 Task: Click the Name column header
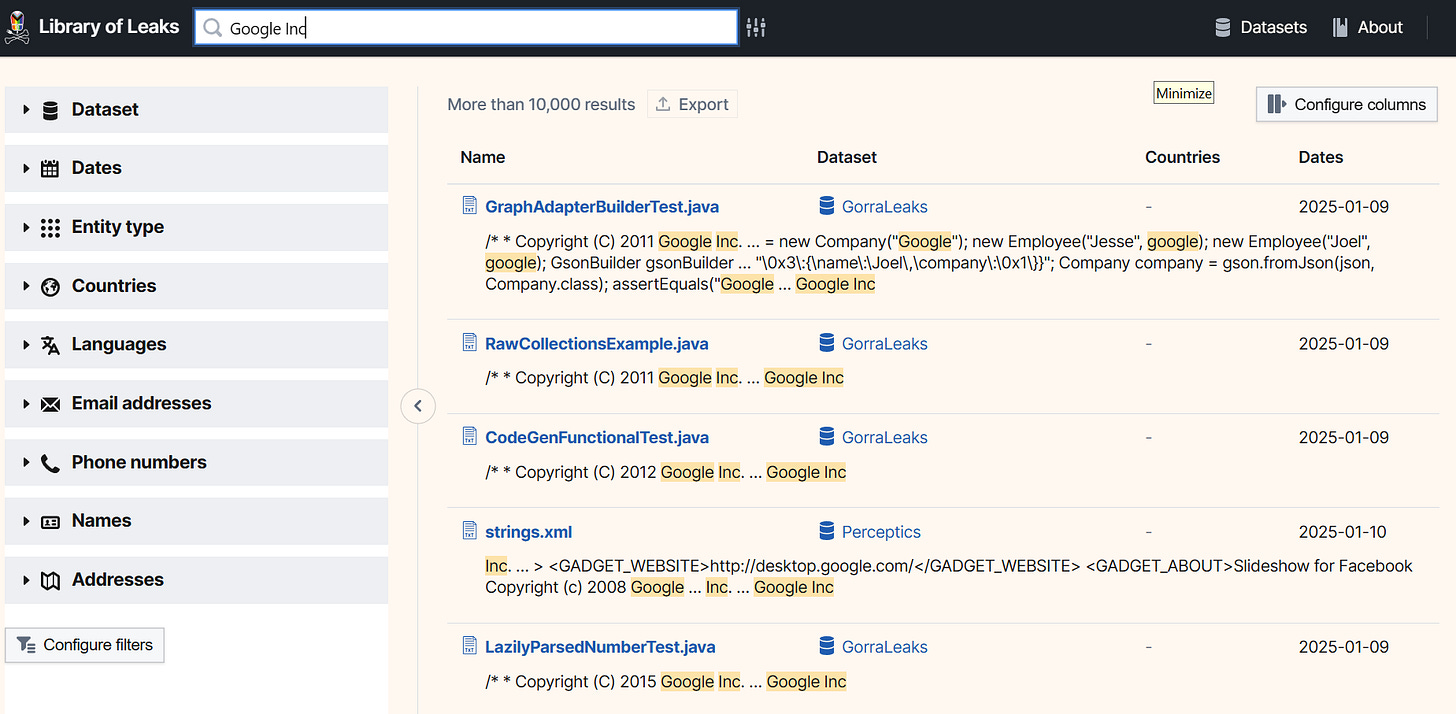tap(482, 157)
